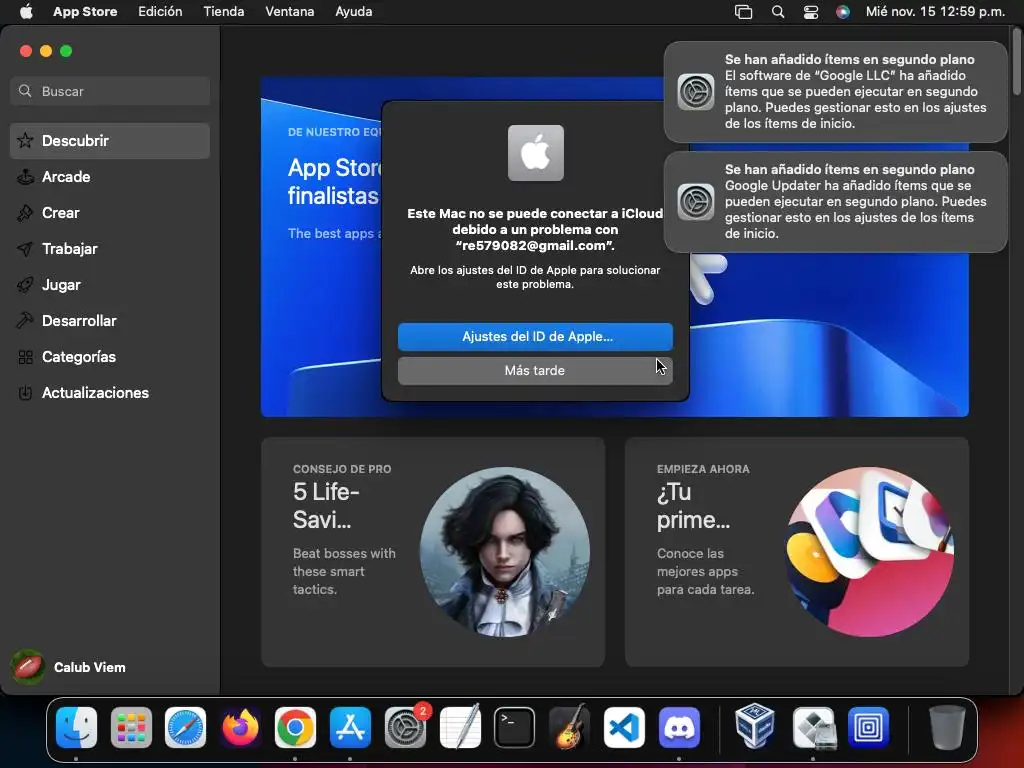Click the Apple logo icon in the dialog

pyautogui.click(x=536, y=153)
